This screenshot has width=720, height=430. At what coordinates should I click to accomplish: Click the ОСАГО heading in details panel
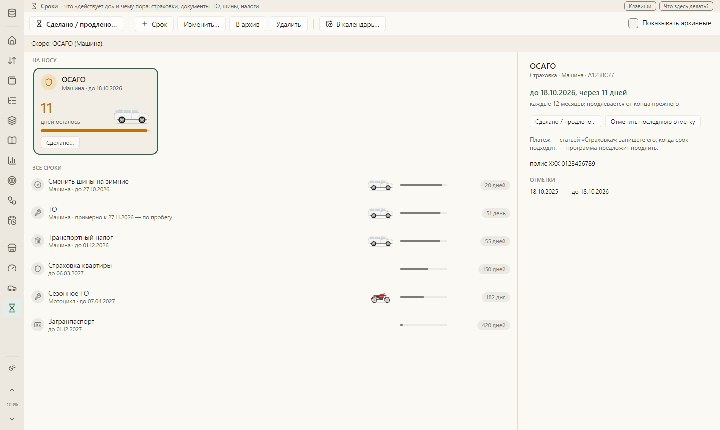[x=542, y=66]
